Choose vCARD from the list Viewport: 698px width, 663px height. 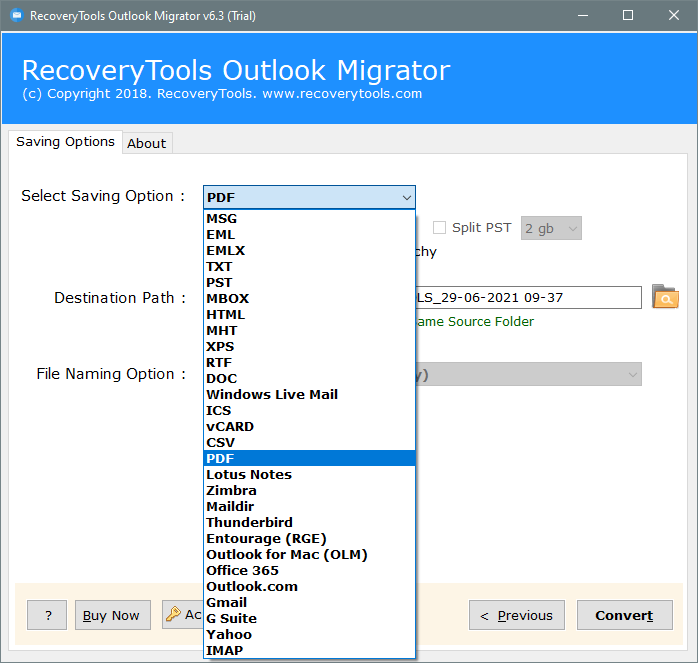309,427
